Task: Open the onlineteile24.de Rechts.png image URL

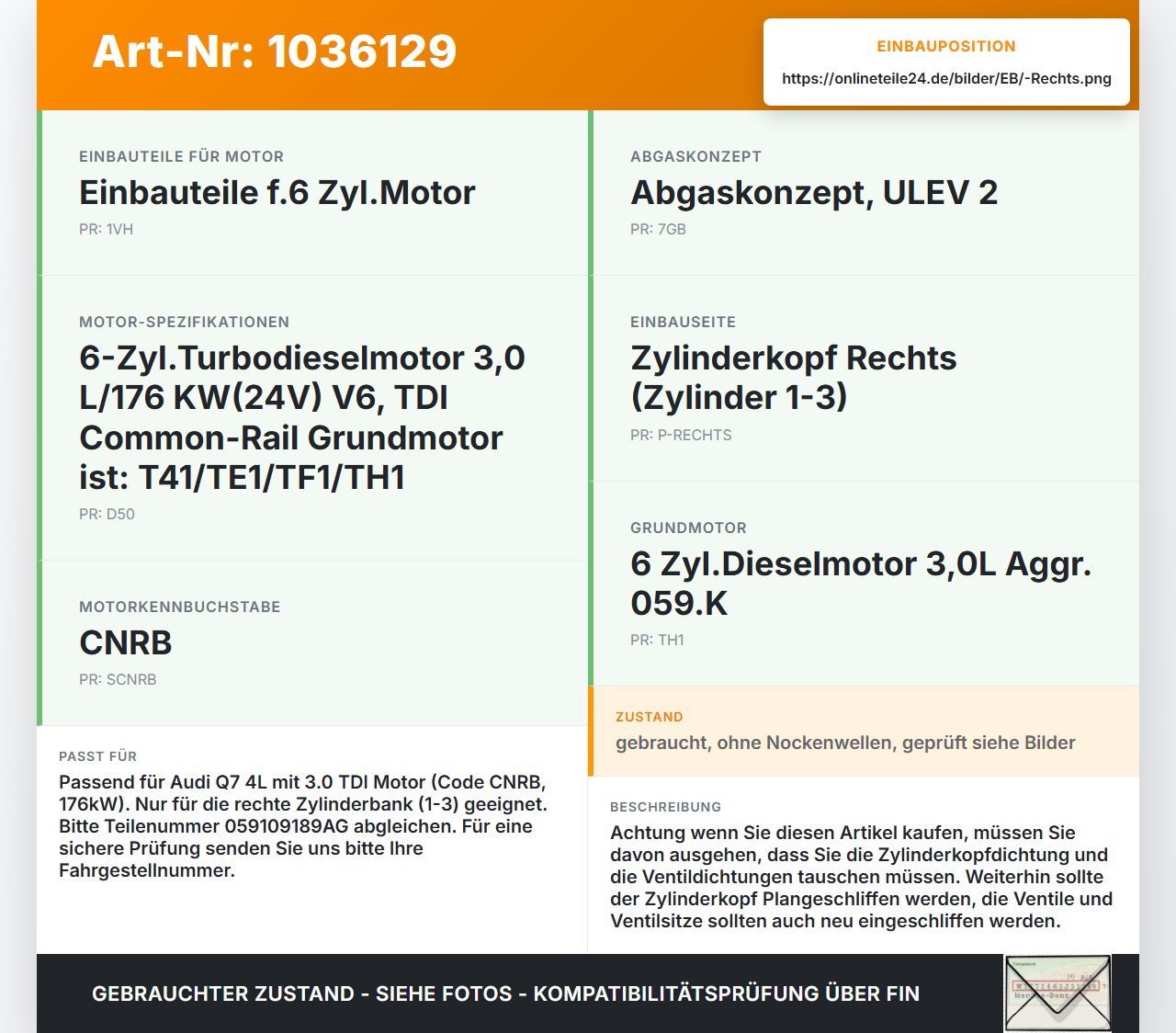Action: coord(946,78)
